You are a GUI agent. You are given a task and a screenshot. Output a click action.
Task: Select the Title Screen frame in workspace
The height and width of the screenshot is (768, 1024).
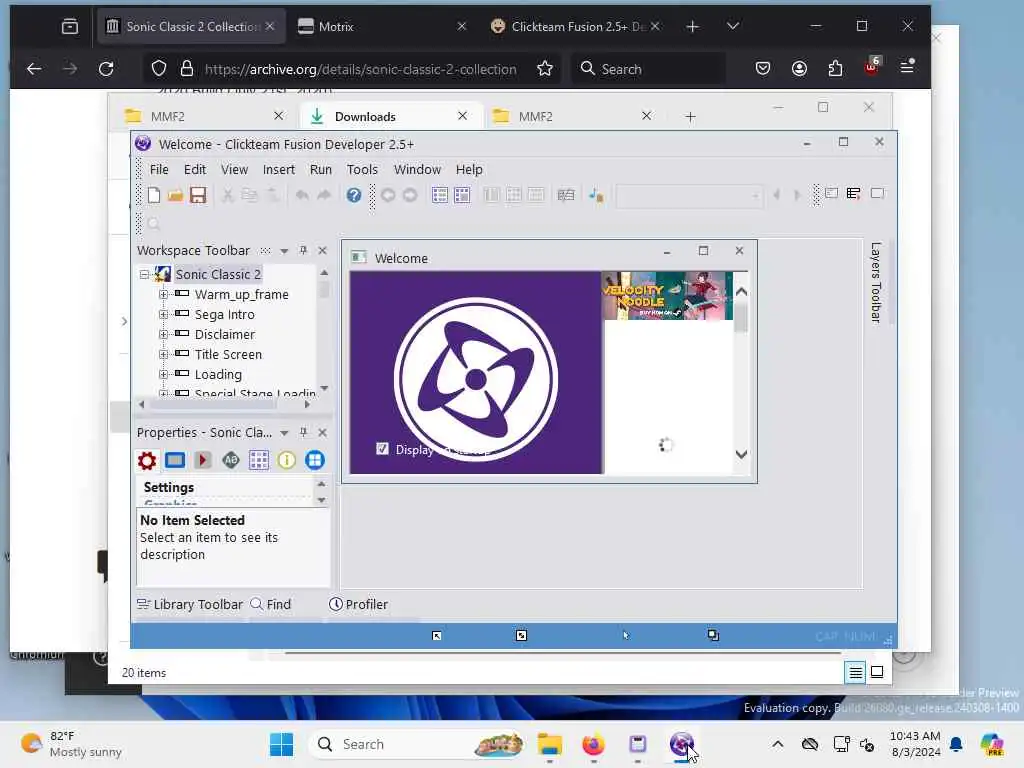pyautogui.click(x=228, y=354)
